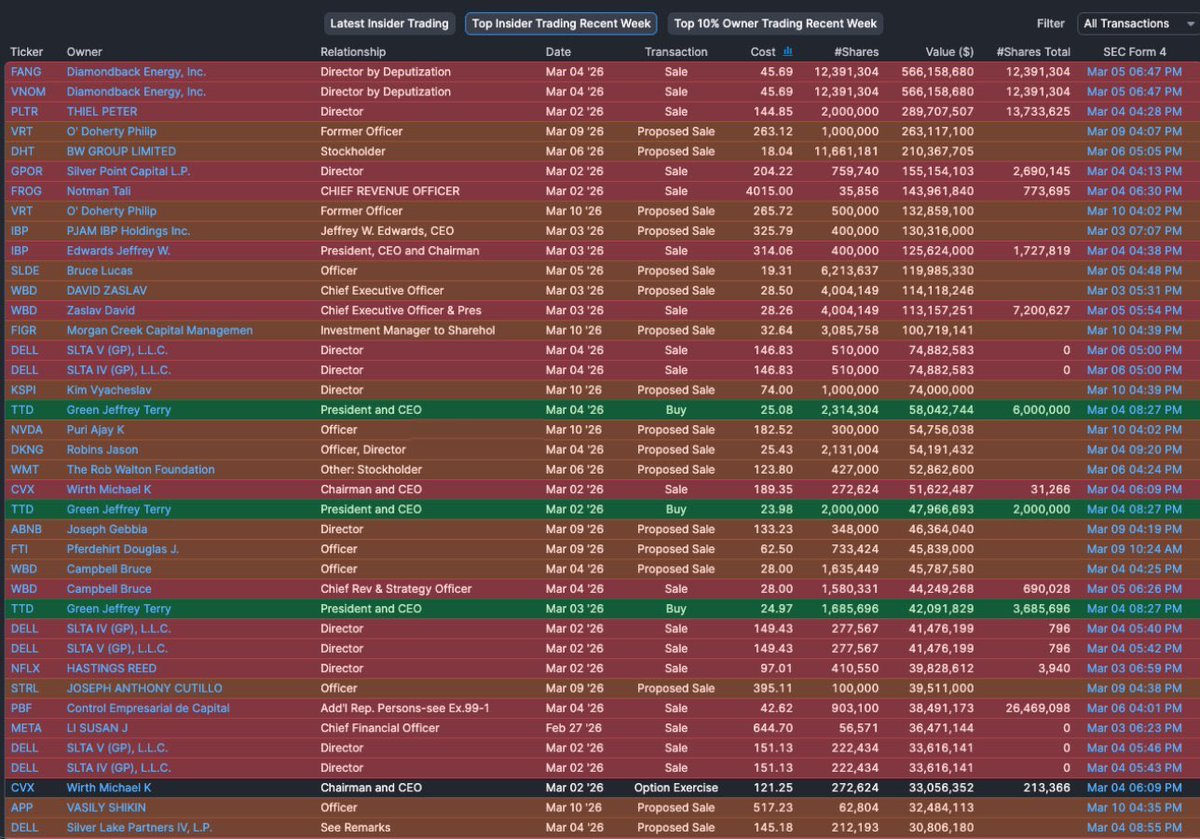This screenshot has height=839, width=1200.
Task: Open the DKNG ticker link
Action: click(x=26, y=450)
